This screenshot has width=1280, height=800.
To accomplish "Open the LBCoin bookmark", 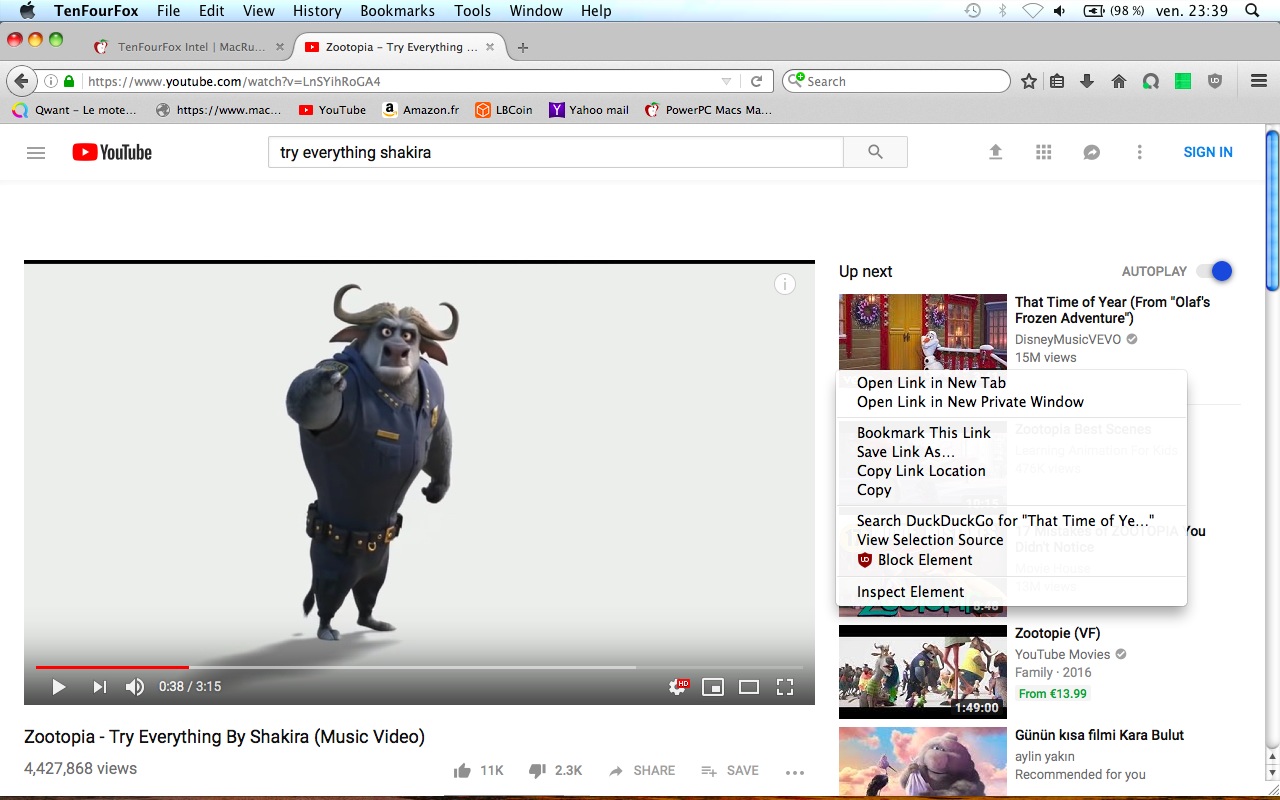I will tap(504, 110).
